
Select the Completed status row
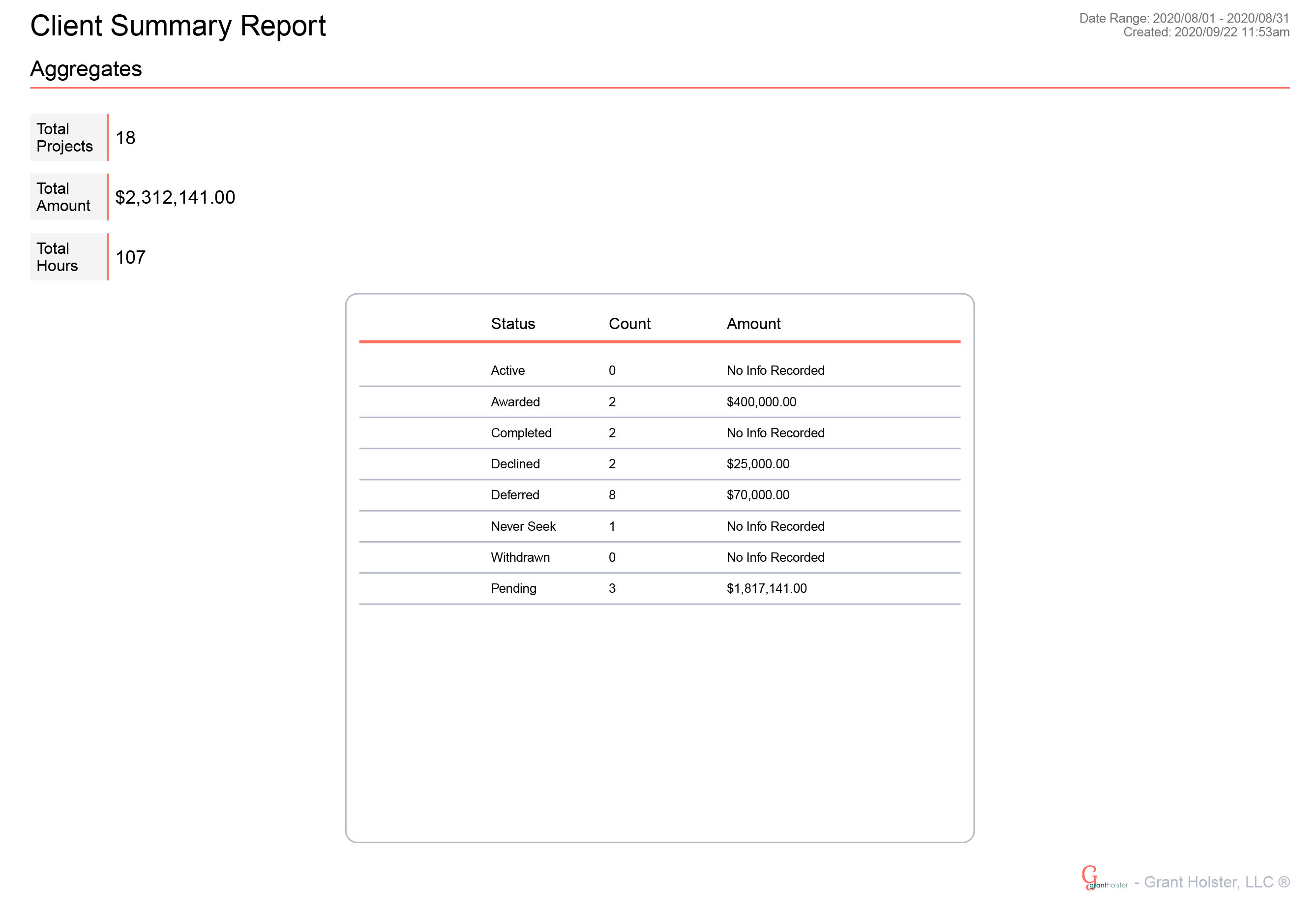[x=521, y=433]
